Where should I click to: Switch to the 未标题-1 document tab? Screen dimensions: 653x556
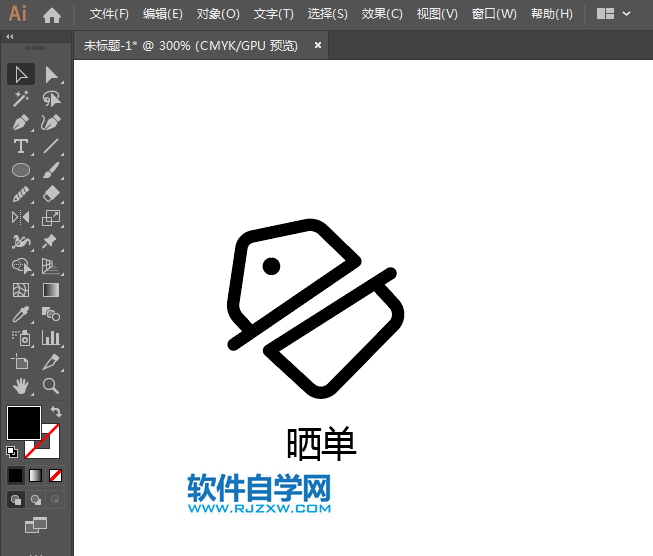click(191, 45)
